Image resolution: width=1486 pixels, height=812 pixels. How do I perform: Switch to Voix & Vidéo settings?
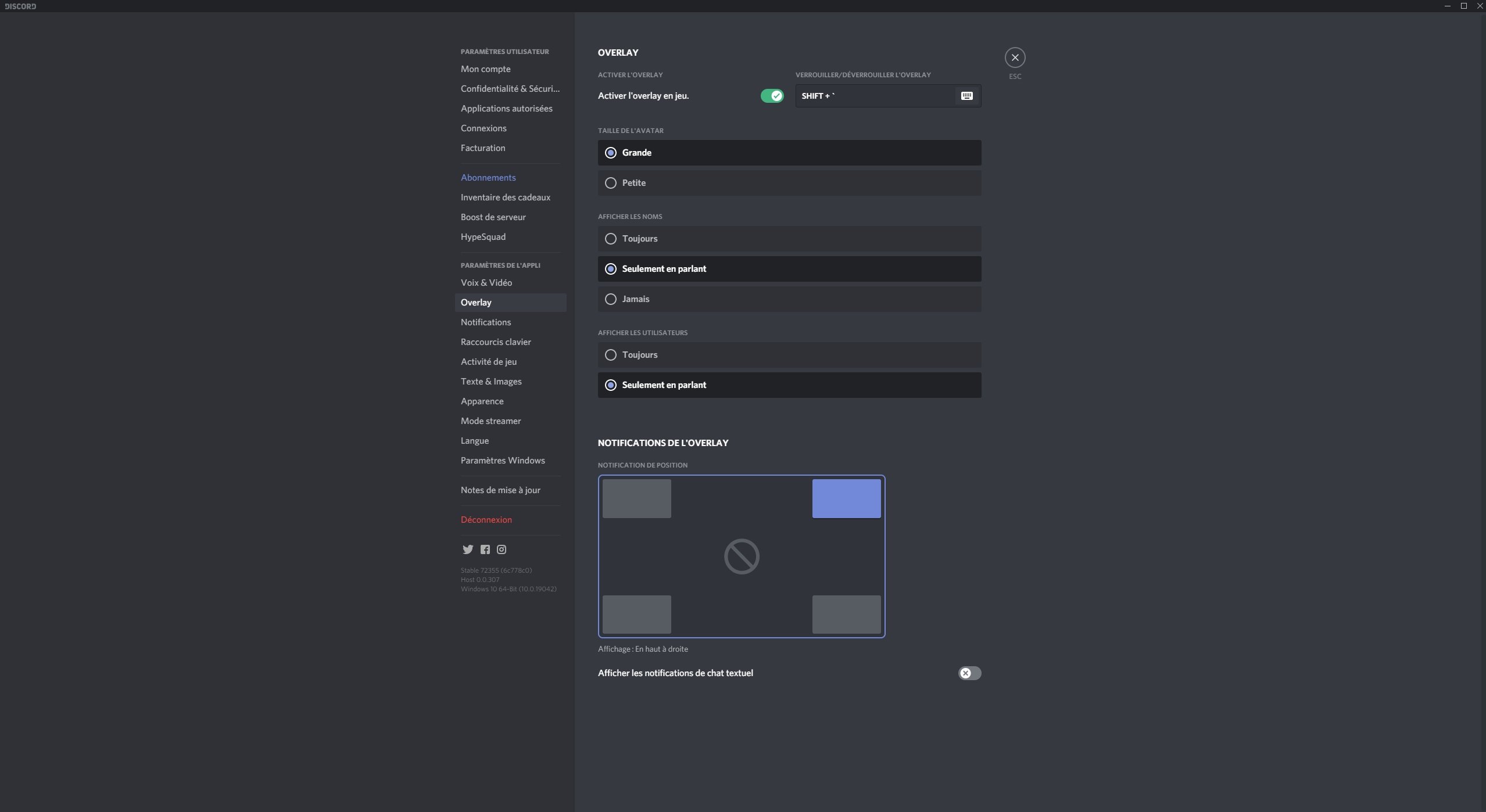point(486,283)
